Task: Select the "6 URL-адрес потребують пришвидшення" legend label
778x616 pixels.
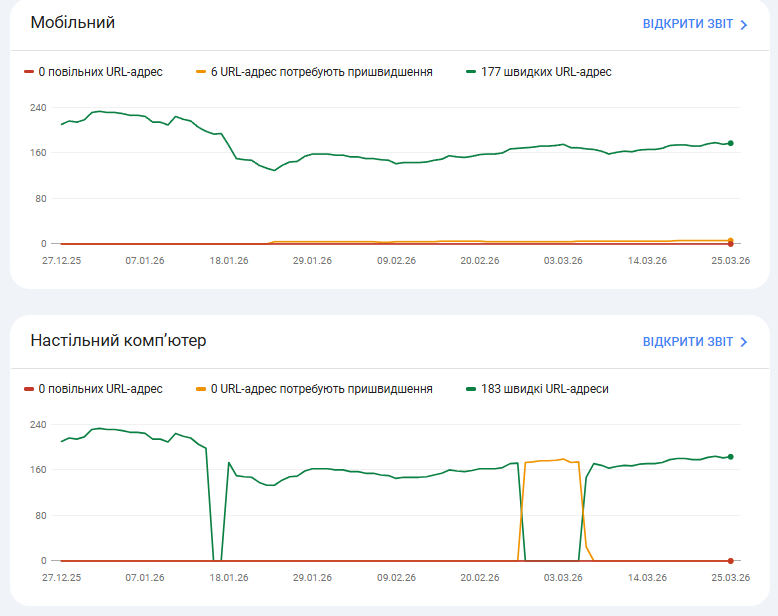Action: coord(321,72)
